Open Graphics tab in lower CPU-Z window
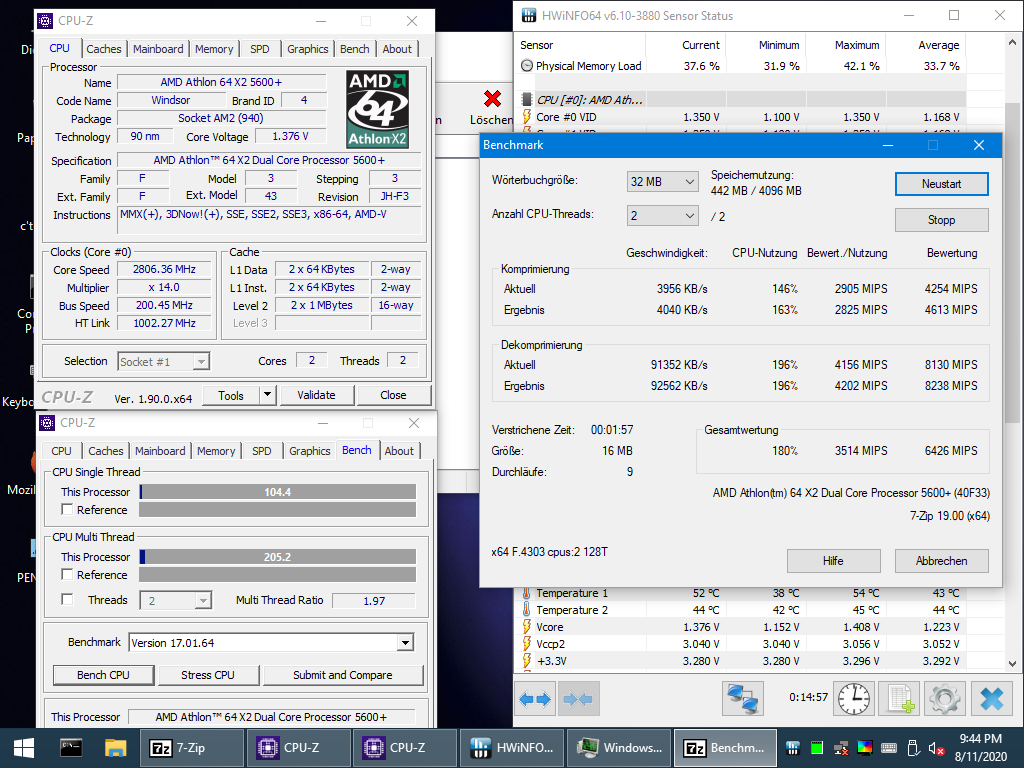1024x768 pixels. tap(310, 451)
